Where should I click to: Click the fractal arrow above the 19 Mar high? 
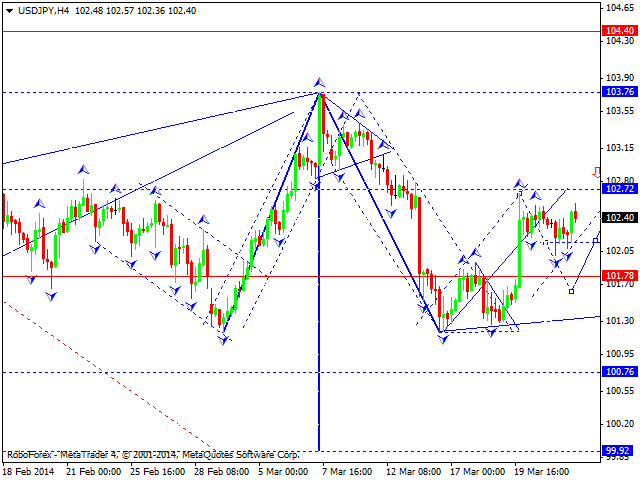pyautogui.click(x=520, y=184)
